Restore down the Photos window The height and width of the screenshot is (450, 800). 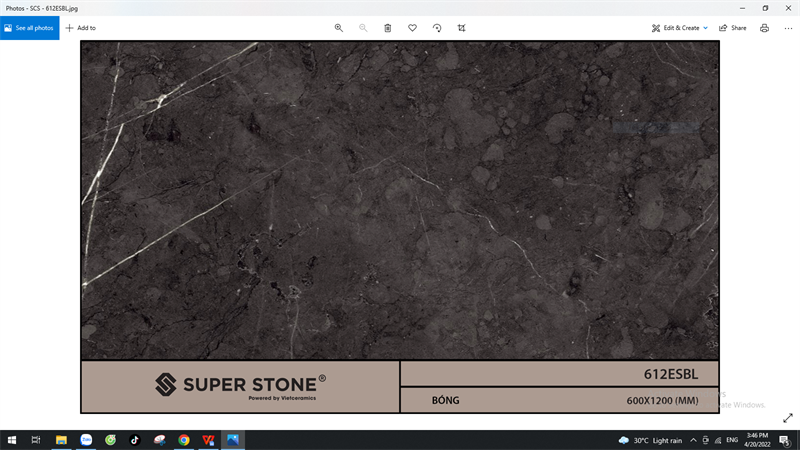click(x=765, y=8)
